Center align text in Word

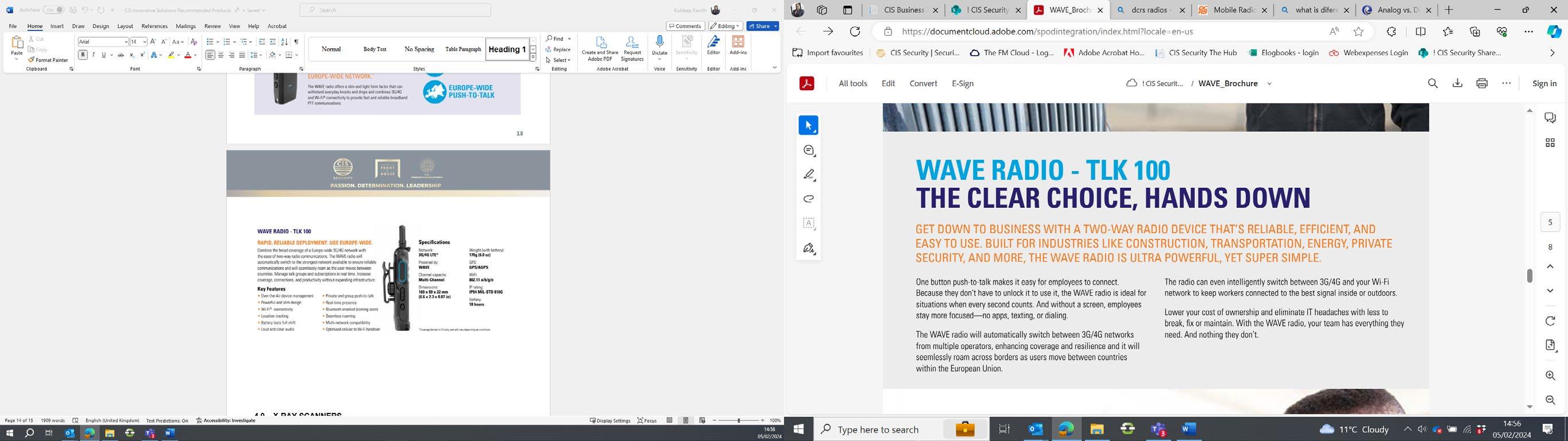coord(221,55)
